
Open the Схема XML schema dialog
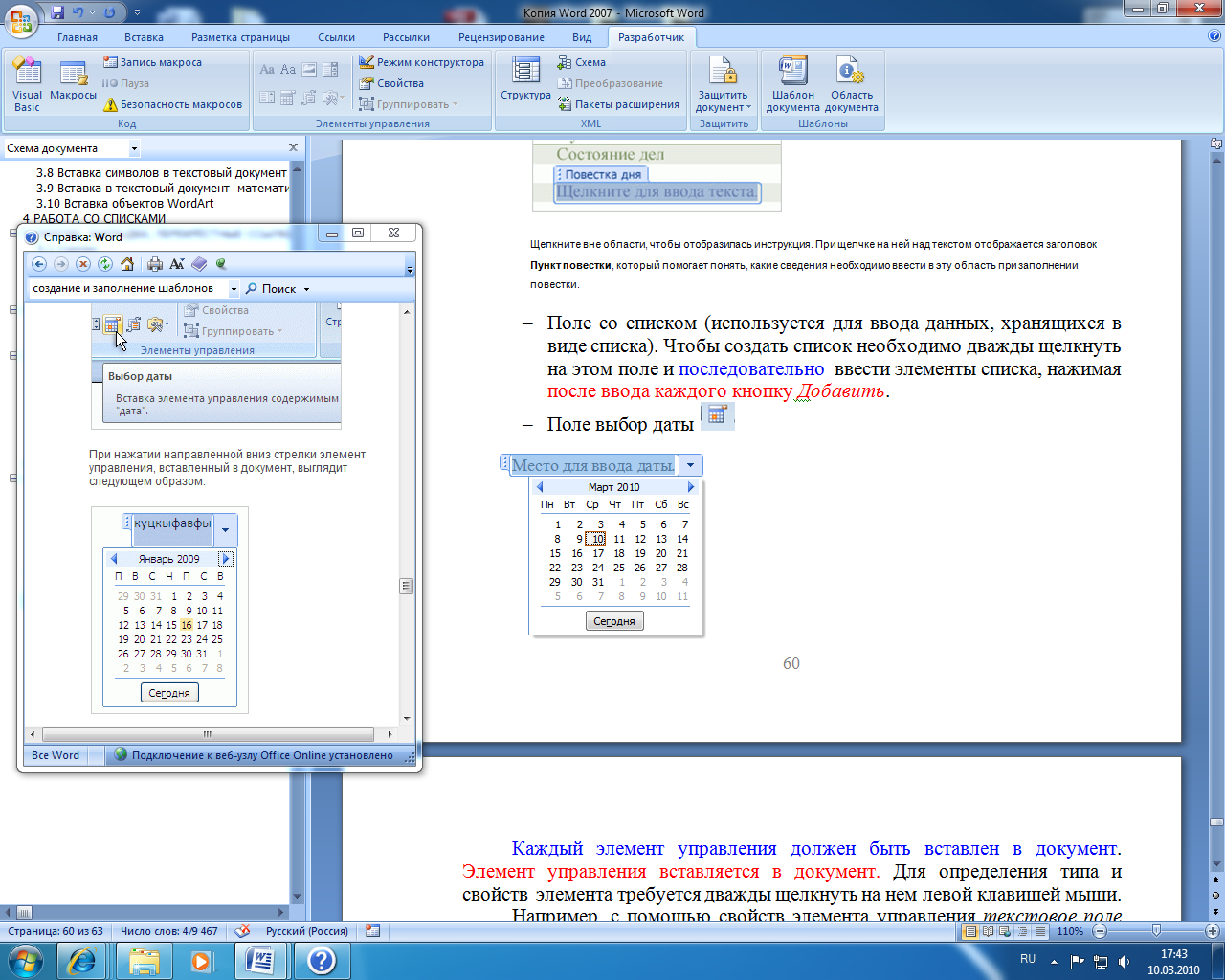(582, 62)
